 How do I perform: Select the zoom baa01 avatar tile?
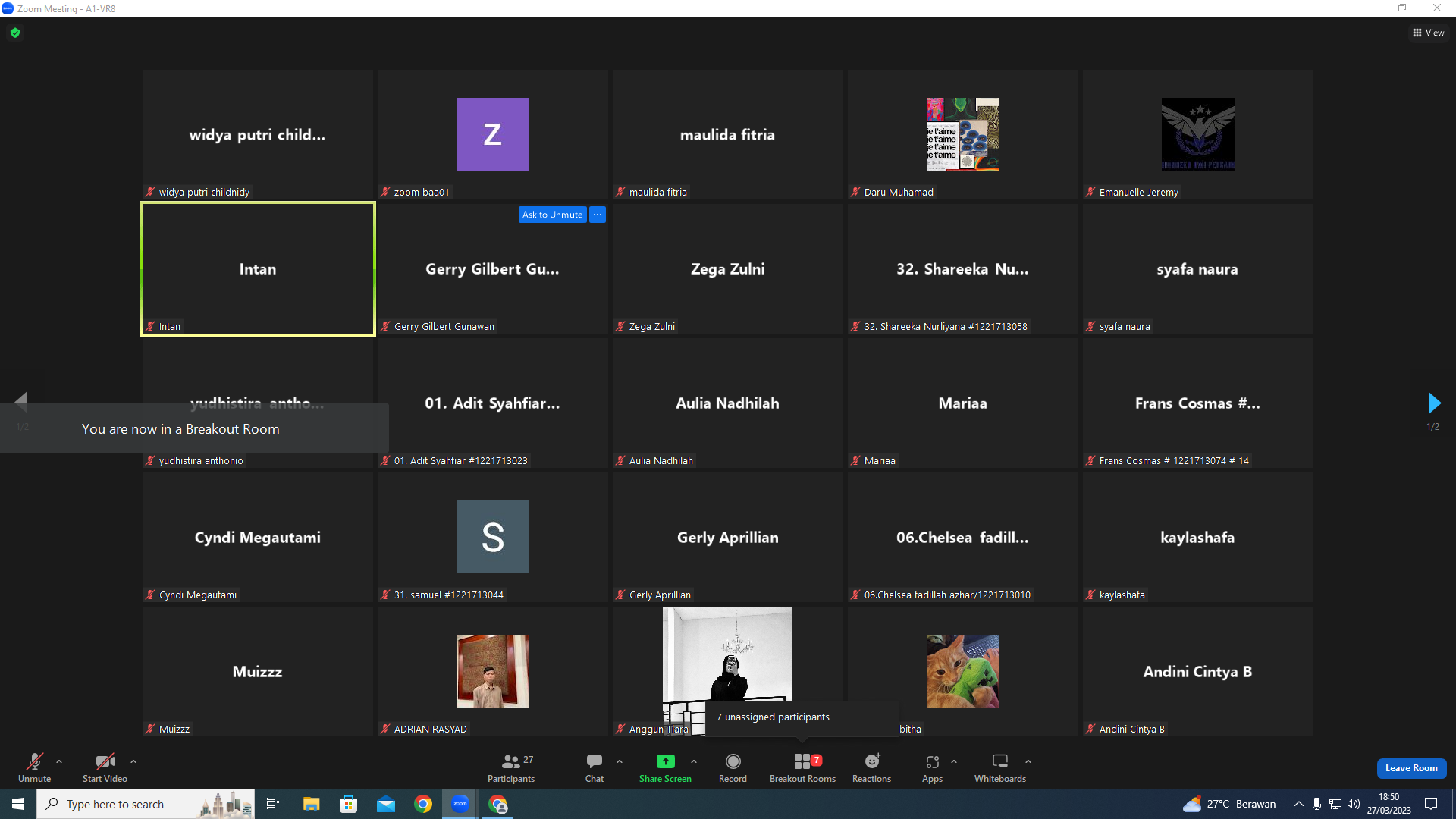point(493,134)
